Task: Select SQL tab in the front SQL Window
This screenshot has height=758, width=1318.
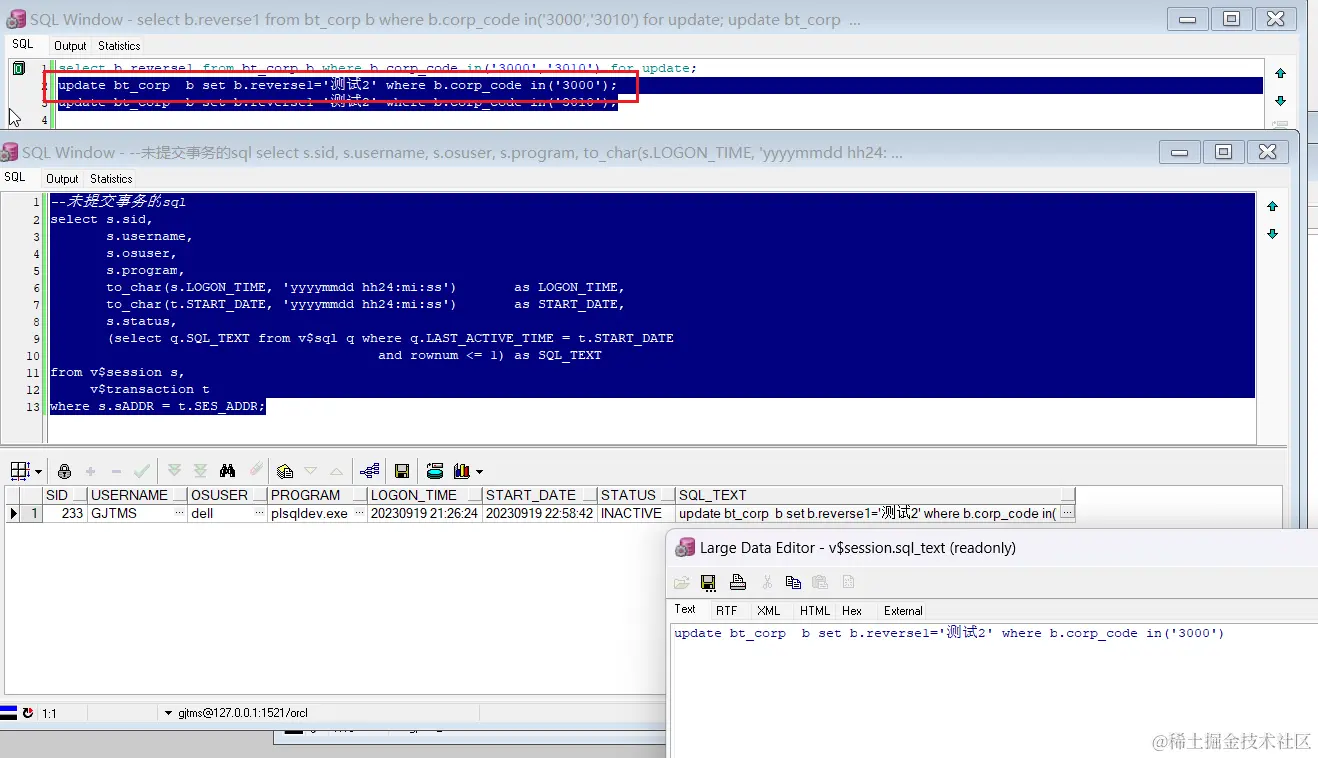Action: pos(15,177)
